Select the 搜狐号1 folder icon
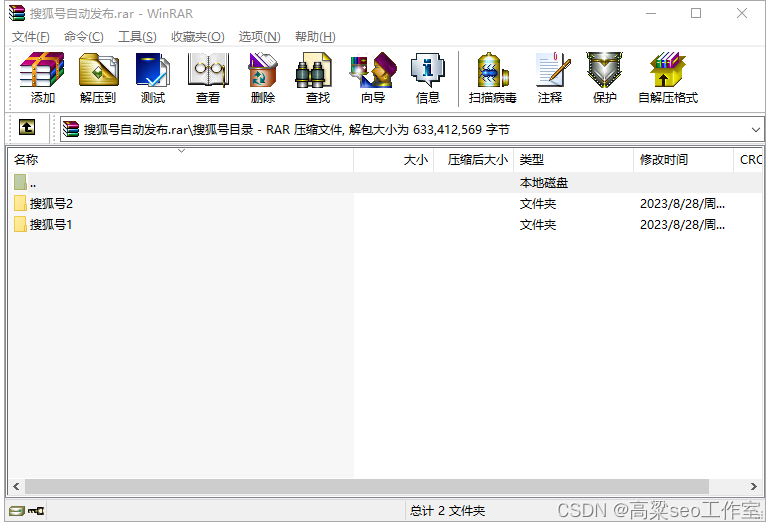 [x=20, y=224]
